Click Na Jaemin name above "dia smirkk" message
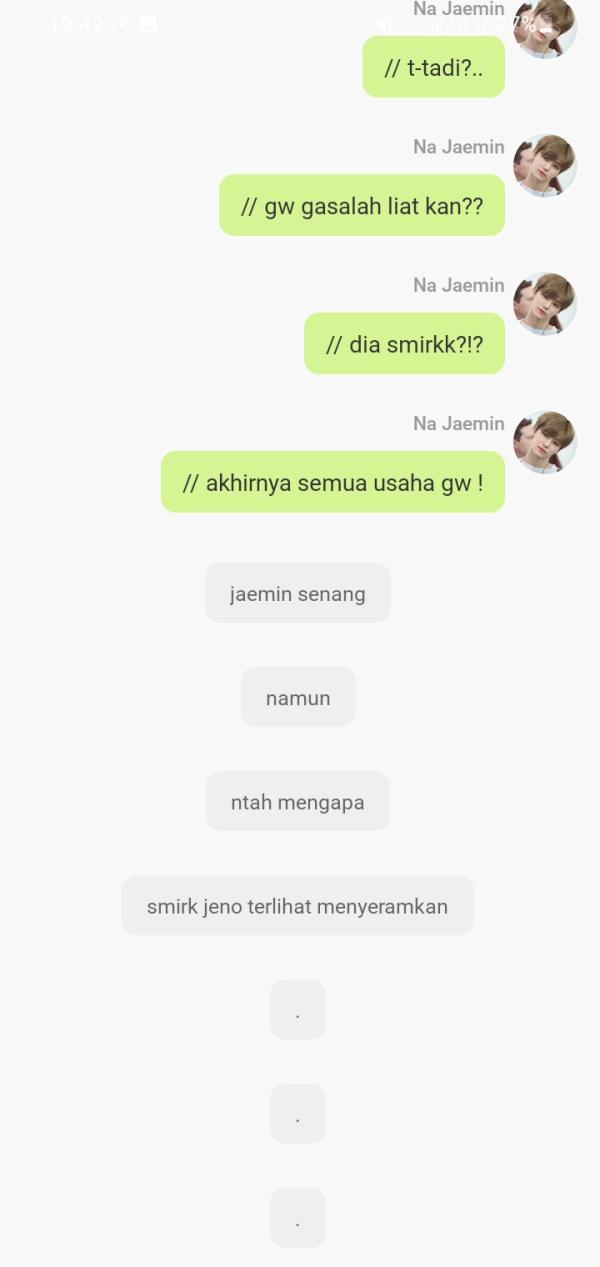600x1267 pixels. pos(459,285)
